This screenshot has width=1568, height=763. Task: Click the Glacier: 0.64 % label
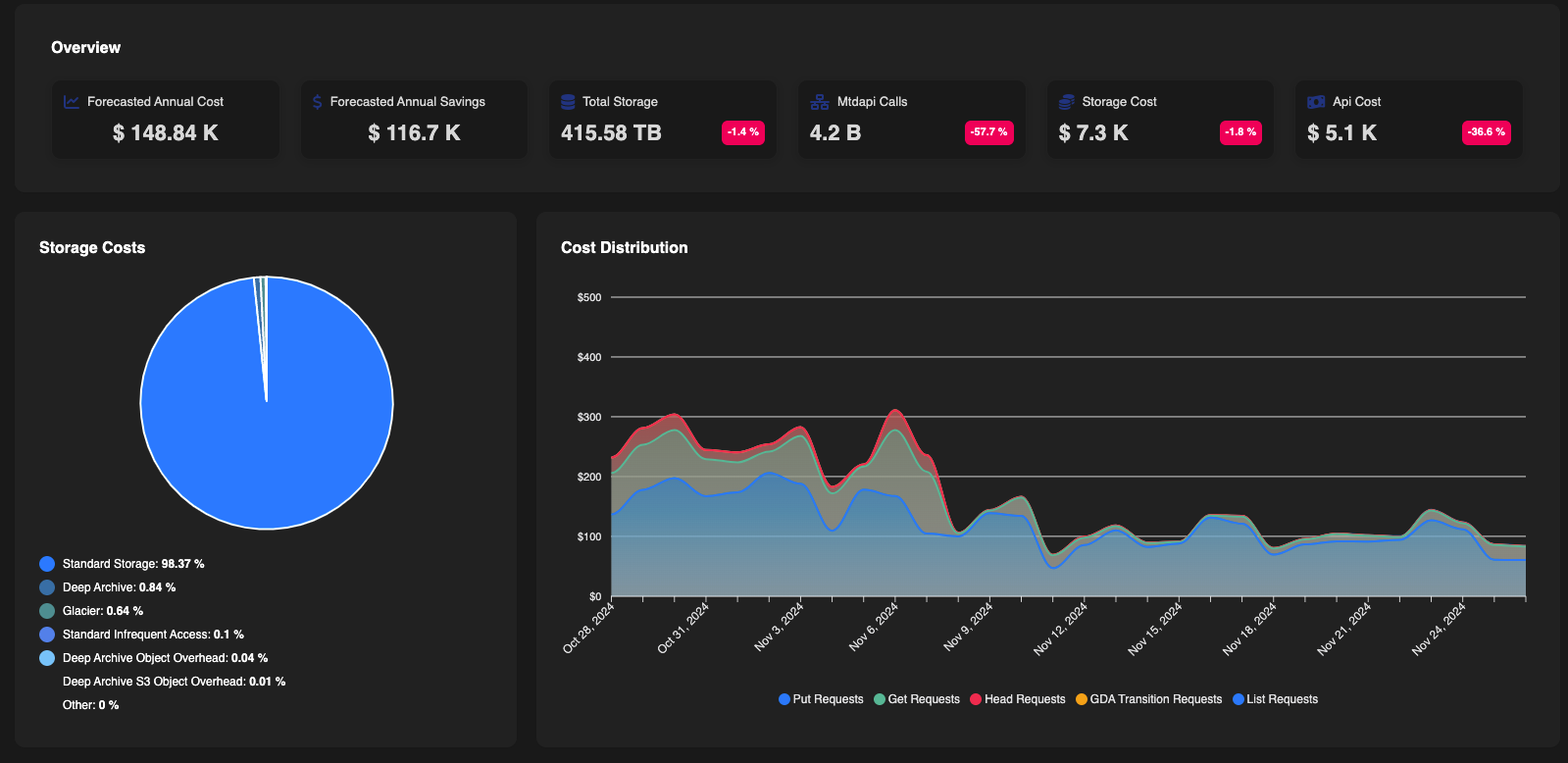pos(103,611)
